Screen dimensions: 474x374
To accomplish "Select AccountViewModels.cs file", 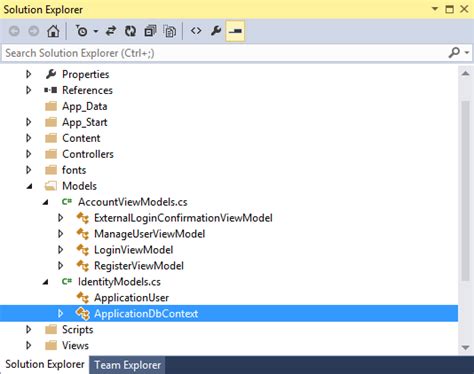I will [133, 202].
